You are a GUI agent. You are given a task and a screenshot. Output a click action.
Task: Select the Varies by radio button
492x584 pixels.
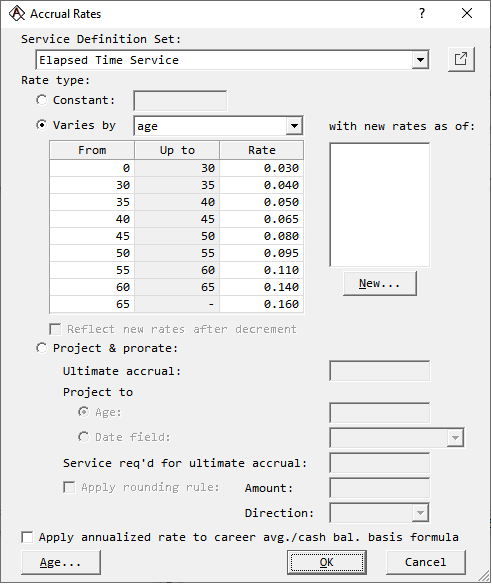(x=42, y=125)
